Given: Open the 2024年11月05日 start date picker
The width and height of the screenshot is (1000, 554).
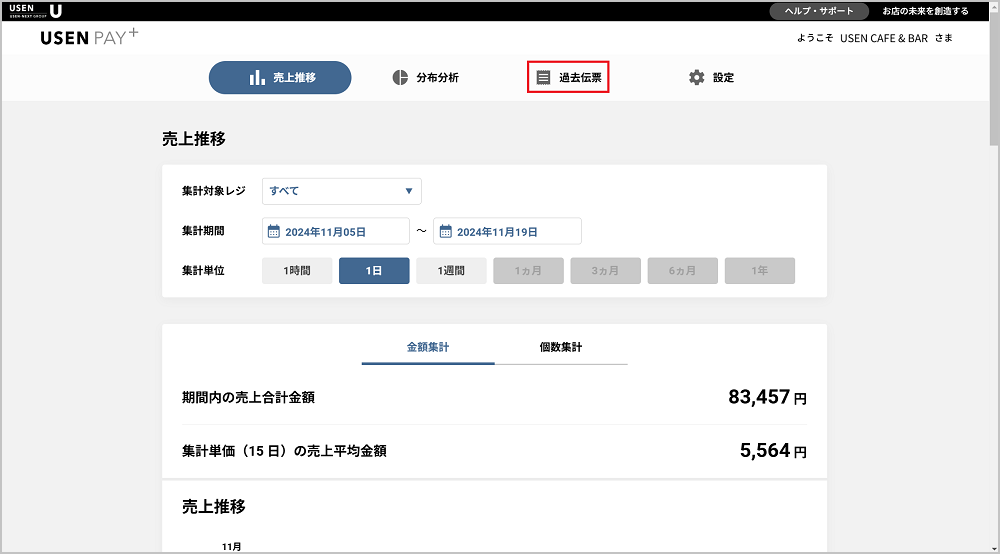Looking at the screenshot, I should coord(336,231).
